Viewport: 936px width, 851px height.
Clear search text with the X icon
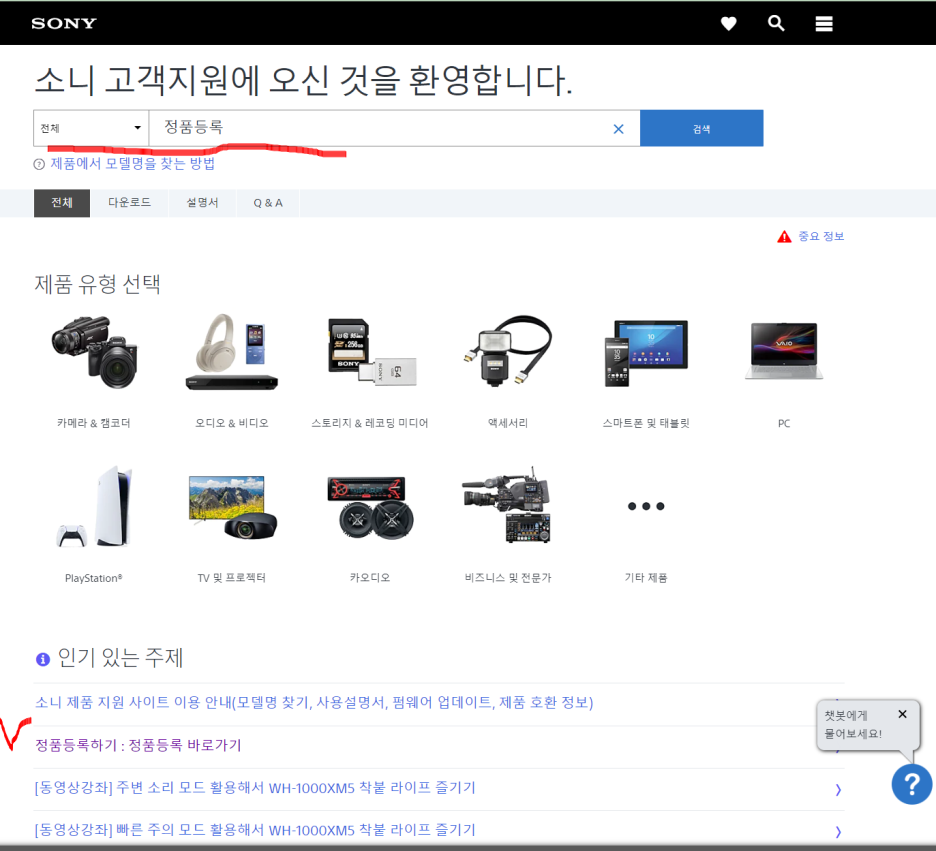[618, 129]
